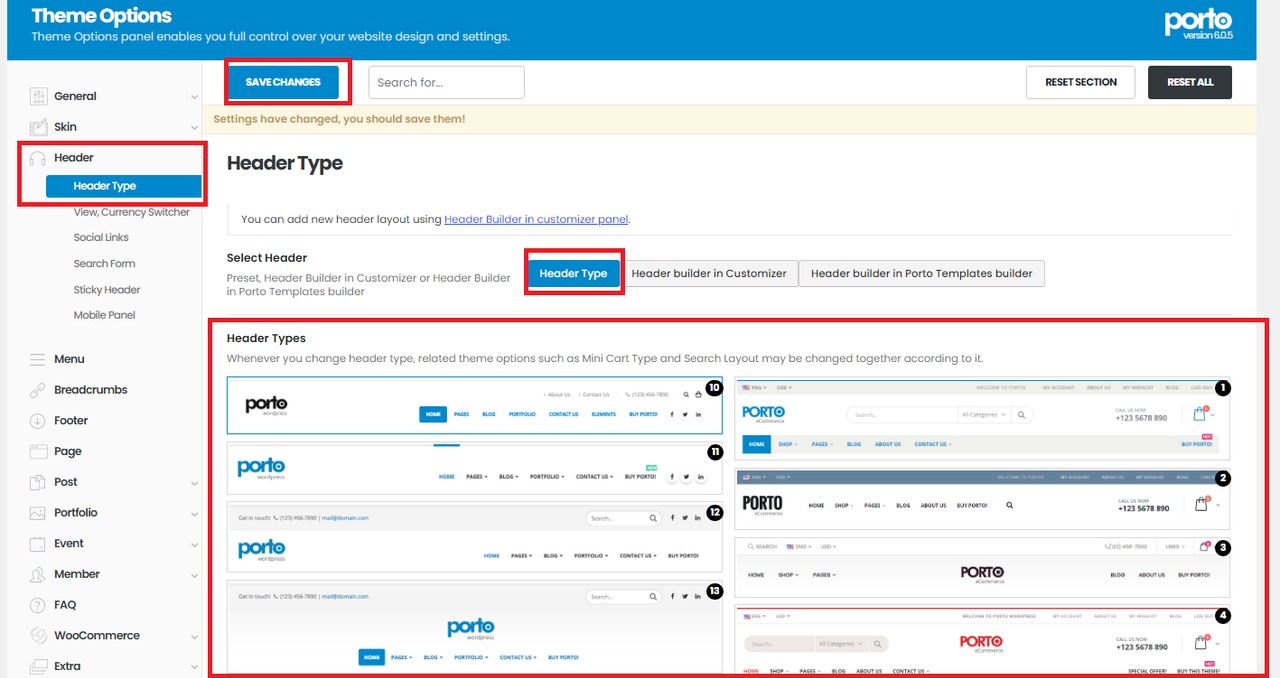Click the Post documents icon
Image resolution: width=1280 pixels, height=678 pixels.
click(x=38, y=482)
